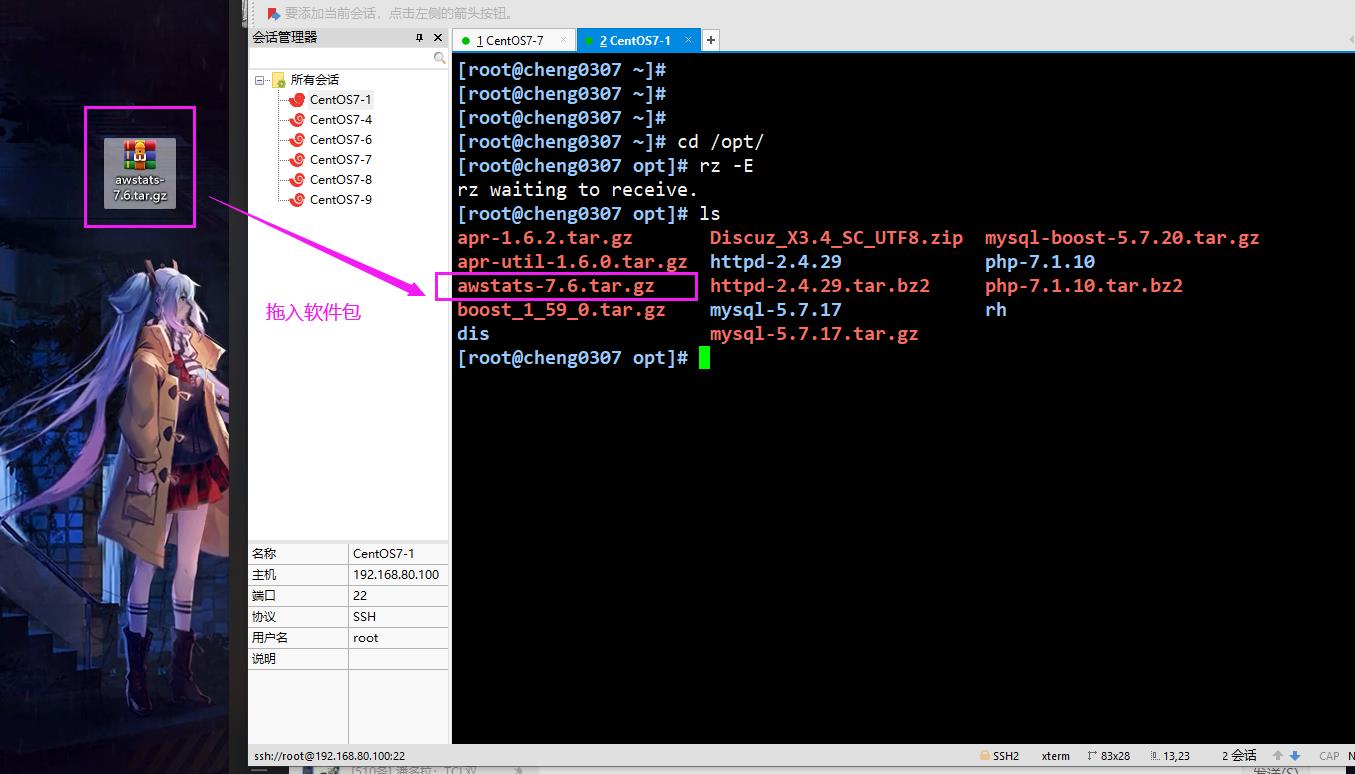Viewport: 1355px width, 774px height.
Task: Select CentOS7-6 in the session tree
Action: 340,139
